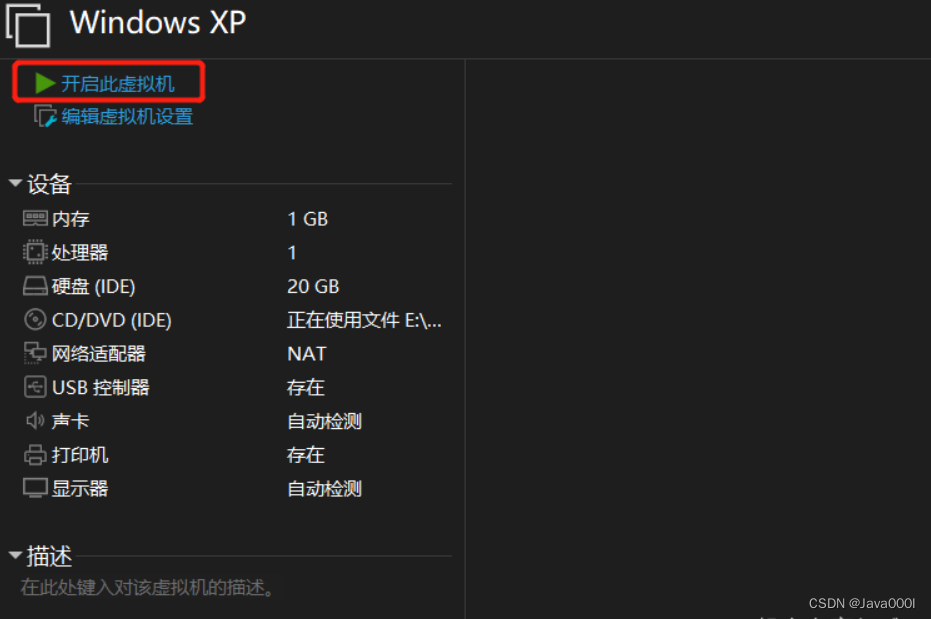Click the display (显示器) monitor icon
Image resolution: width=931 pixels, height=619 pixels.
[35, 488]
